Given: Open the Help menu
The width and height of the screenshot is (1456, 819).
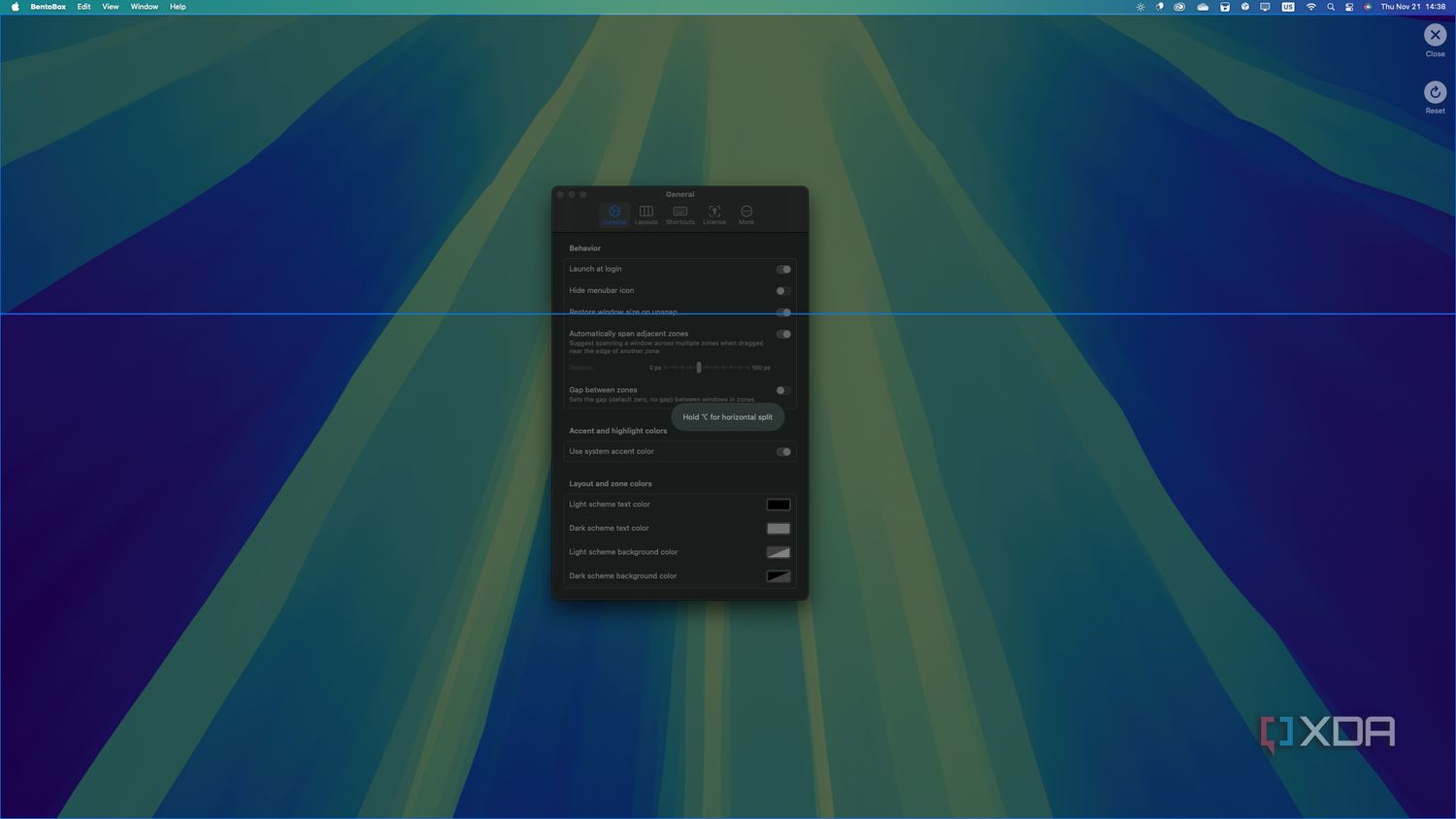Looking at the screenshot, I should tap(178, 7).
